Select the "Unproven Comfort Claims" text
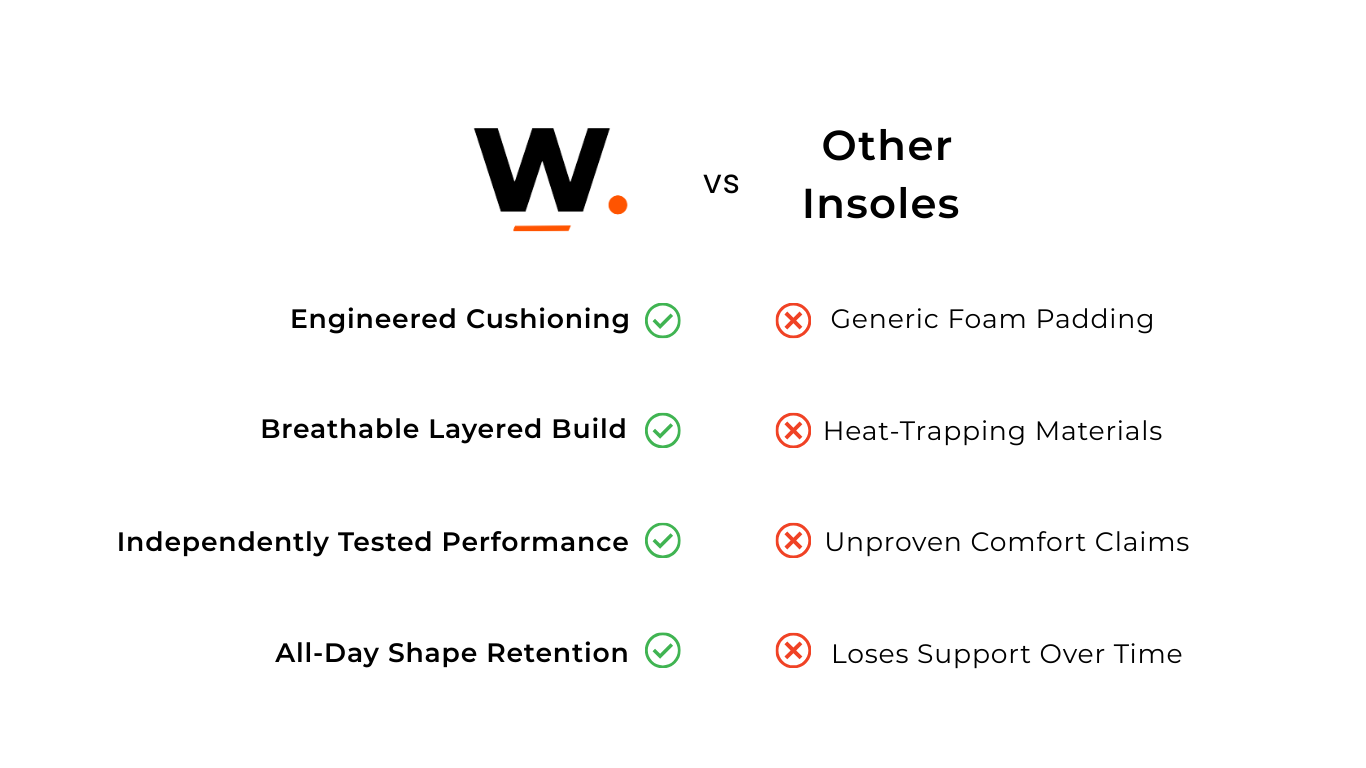 pos(1007,542)
